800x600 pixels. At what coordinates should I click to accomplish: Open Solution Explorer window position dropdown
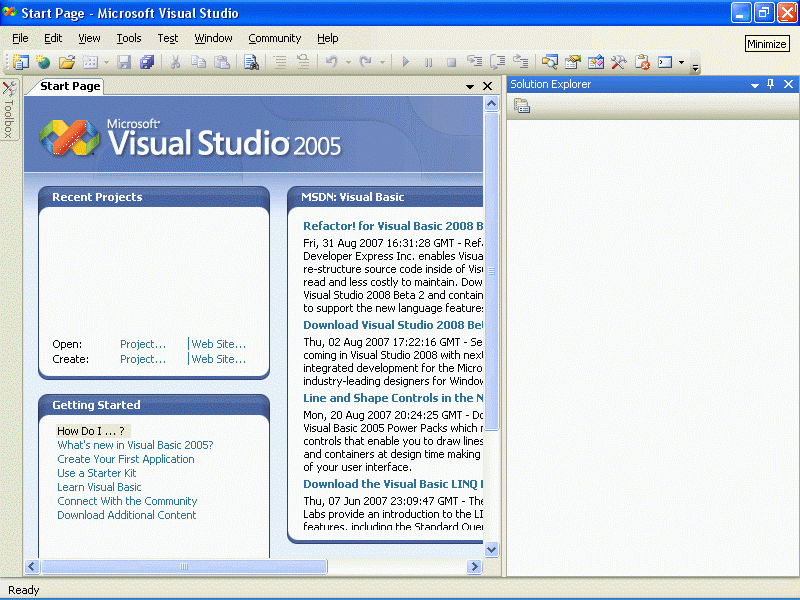pyautogui.click(x=755, y=85)
